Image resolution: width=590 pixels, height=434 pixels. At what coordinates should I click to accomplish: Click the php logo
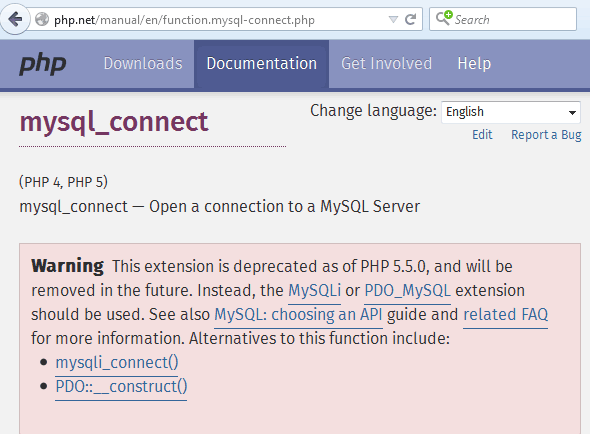pos(43,64)
